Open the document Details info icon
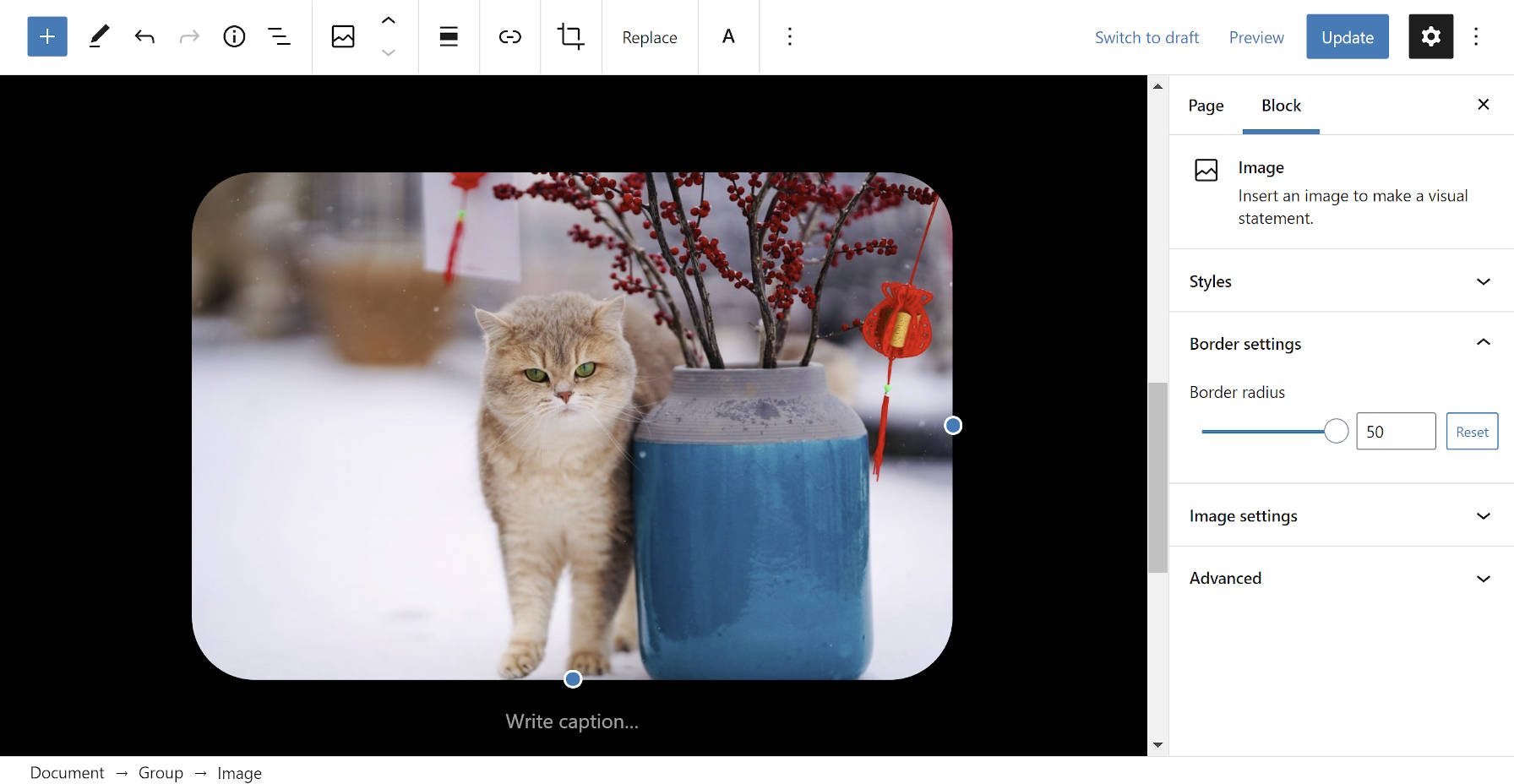The image size is (1514, 784). pyautogui.click(x=234, y=36)
